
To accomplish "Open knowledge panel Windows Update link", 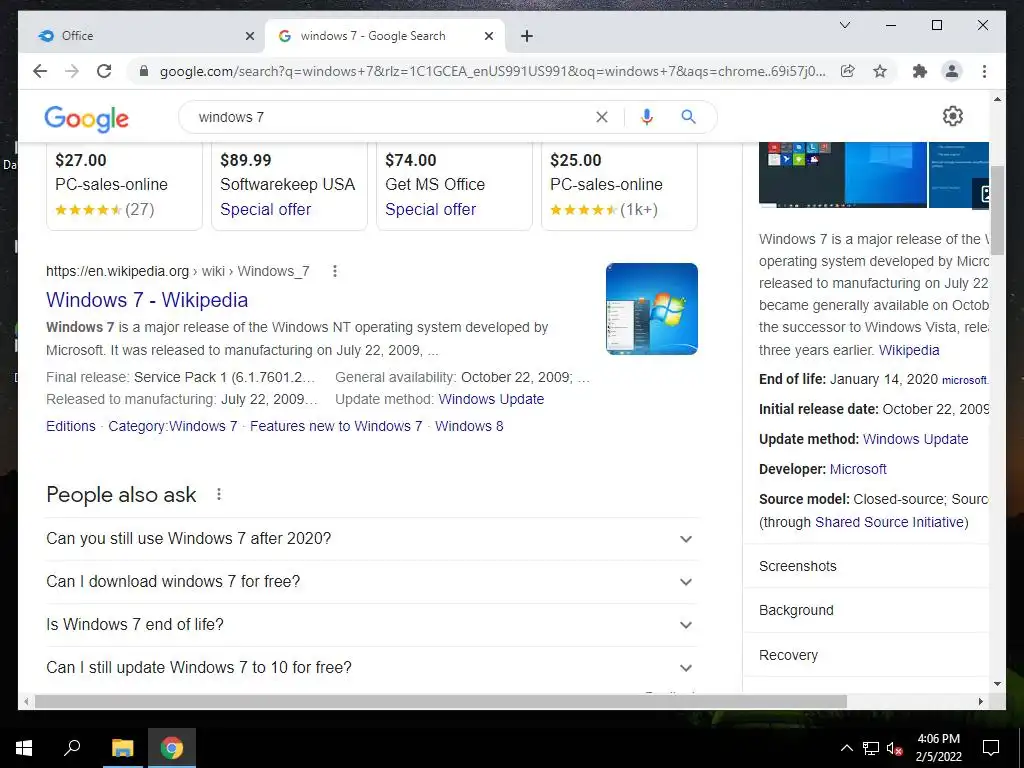I will click(915, 439).
